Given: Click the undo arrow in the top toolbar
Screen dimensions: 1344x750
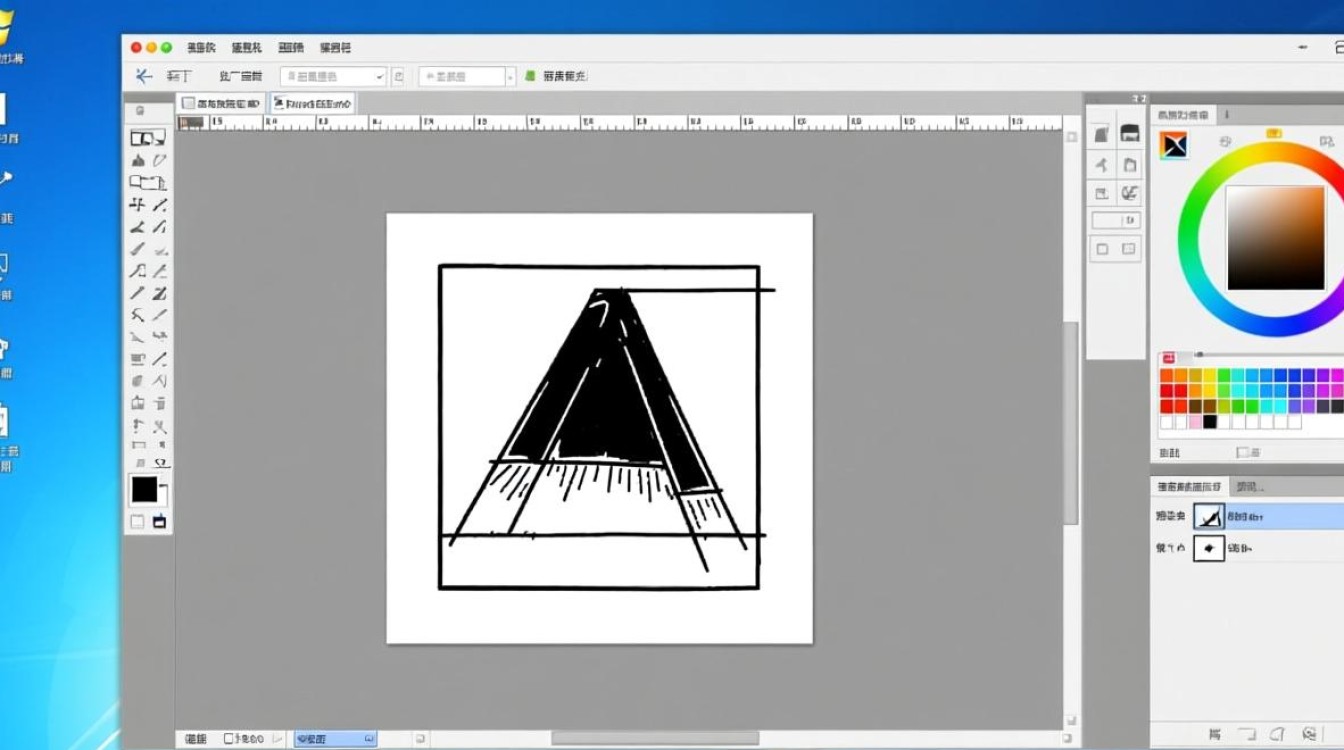Looking at the screenshot, I should tap(145, 76).
